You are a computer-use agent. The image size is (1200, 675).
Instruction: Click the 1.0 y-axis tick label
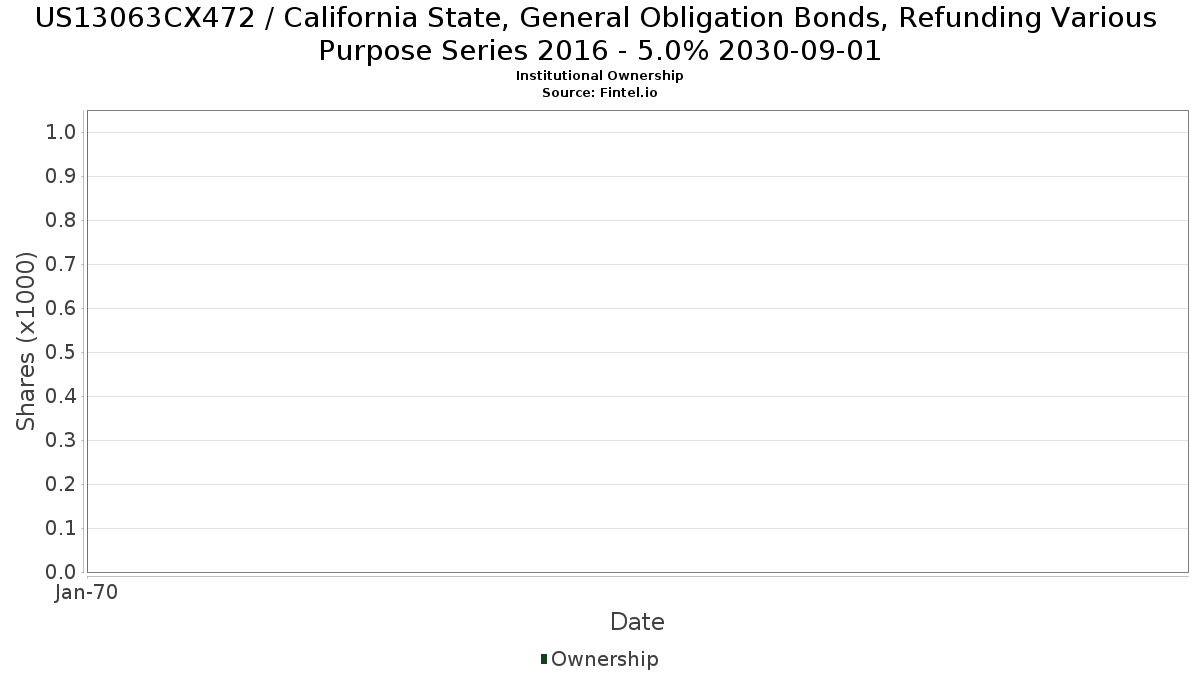[61, 133]
